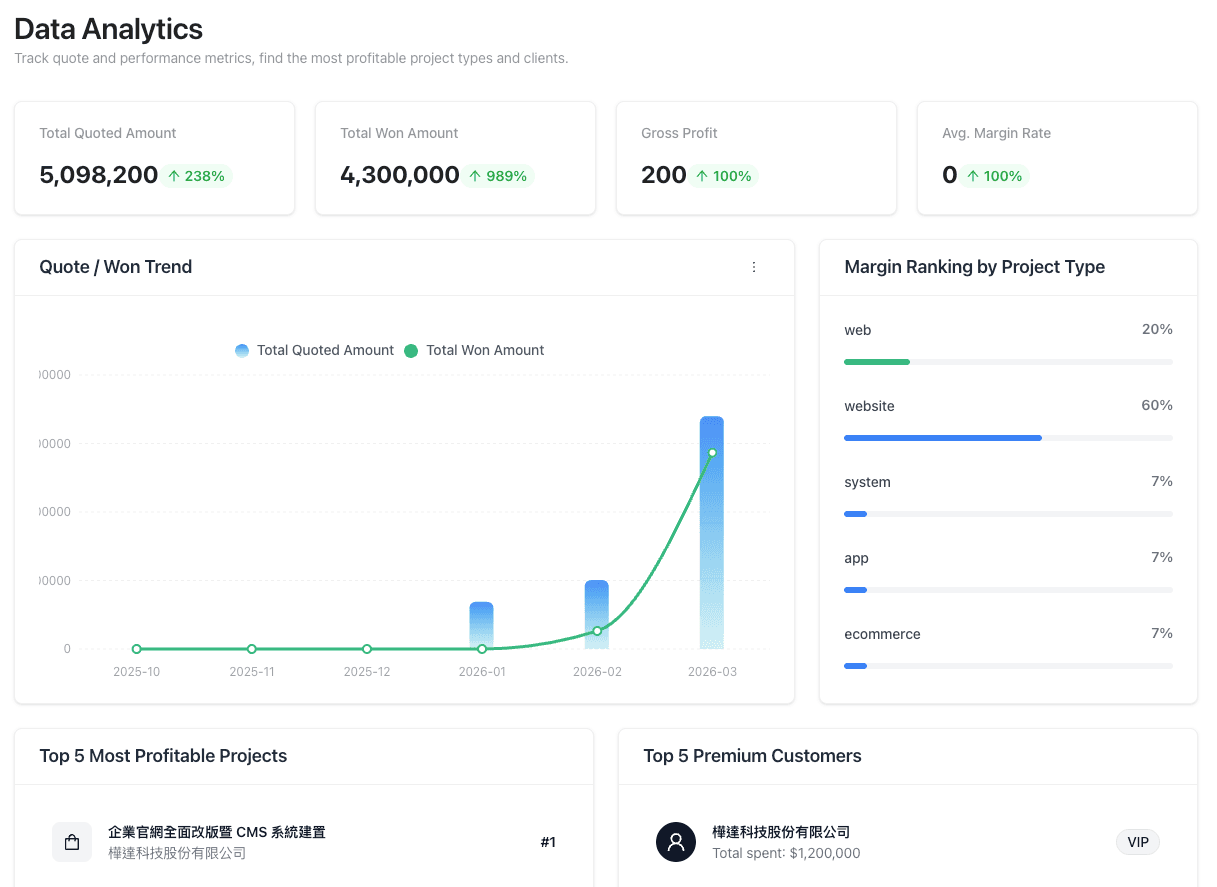
Task: Click the Top 5 Premium Customers title
Action: click(752, 756)
